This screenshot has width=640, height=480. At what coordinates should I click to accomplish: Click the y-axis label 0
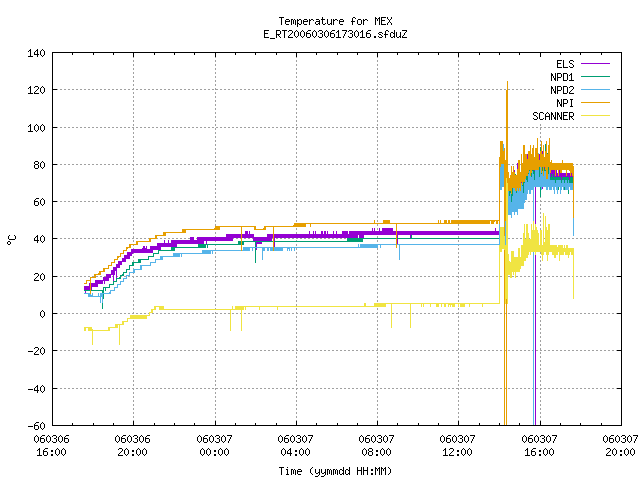(x=42, y=314)
